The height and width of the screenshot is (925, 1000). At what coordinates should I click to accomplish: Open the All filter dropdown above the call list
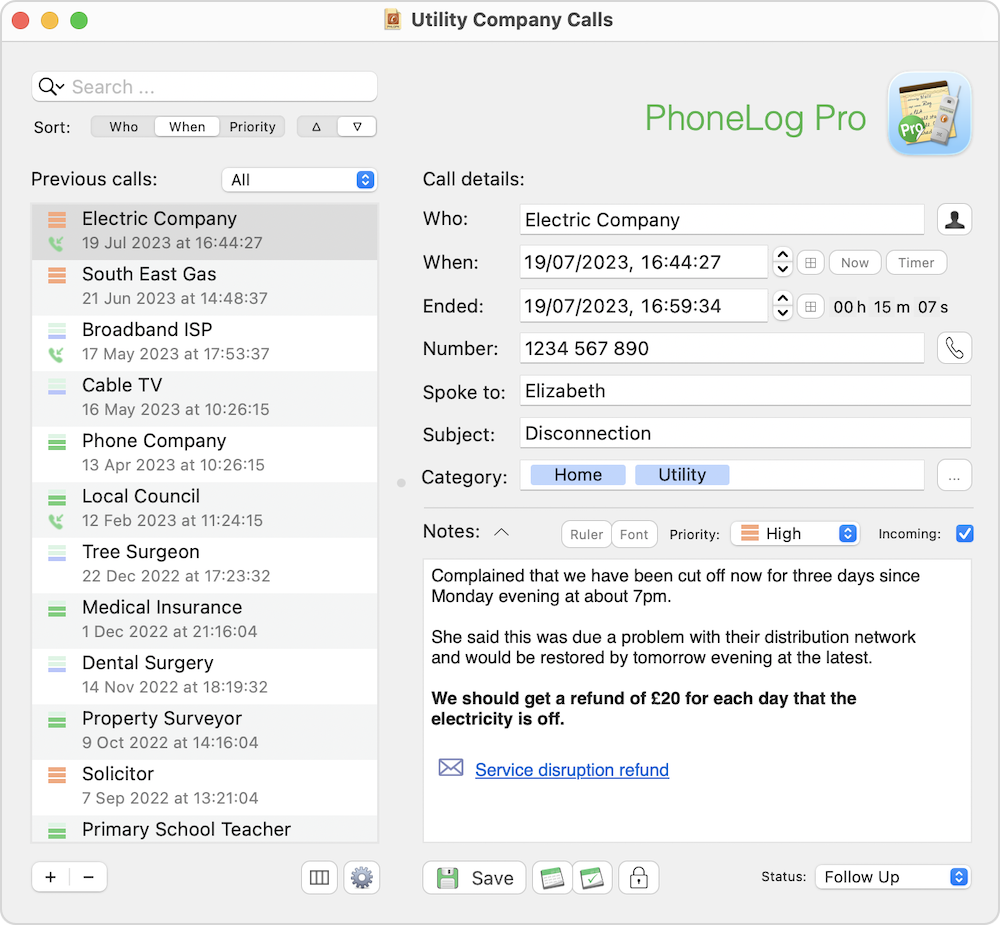click(x=299, y=179)
